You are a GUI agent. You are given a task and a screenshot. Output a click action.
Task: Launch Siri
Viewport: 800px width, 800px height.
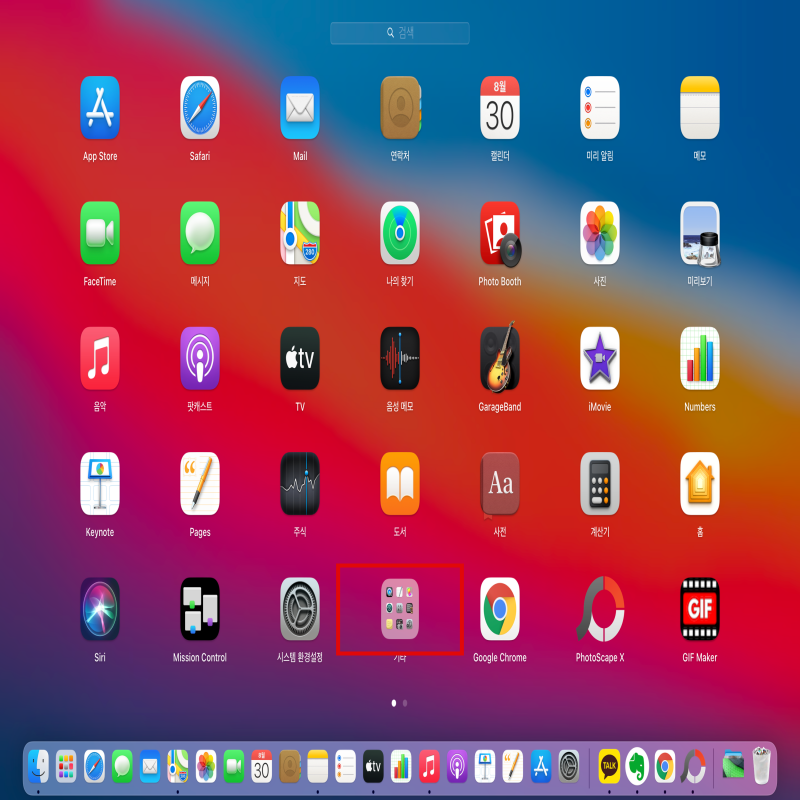tap(100, 609)
